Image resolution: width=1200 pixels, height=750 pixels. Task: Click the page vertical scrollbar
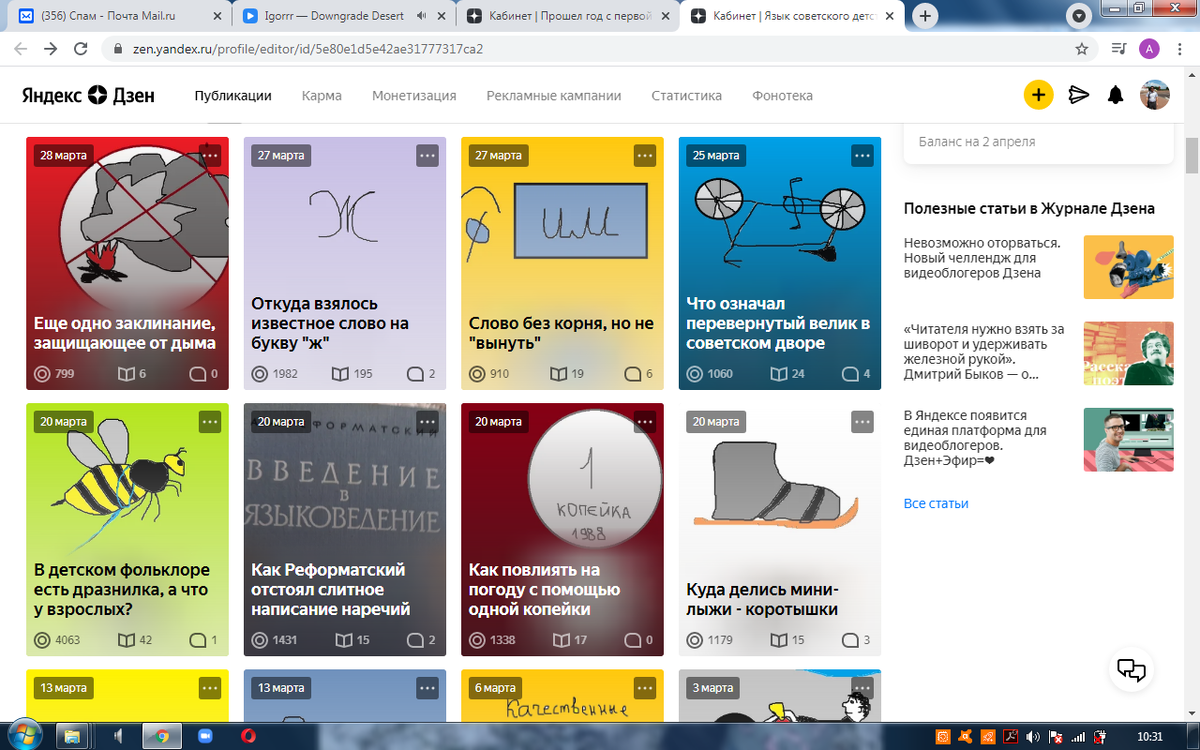[x=1191, y=158]
